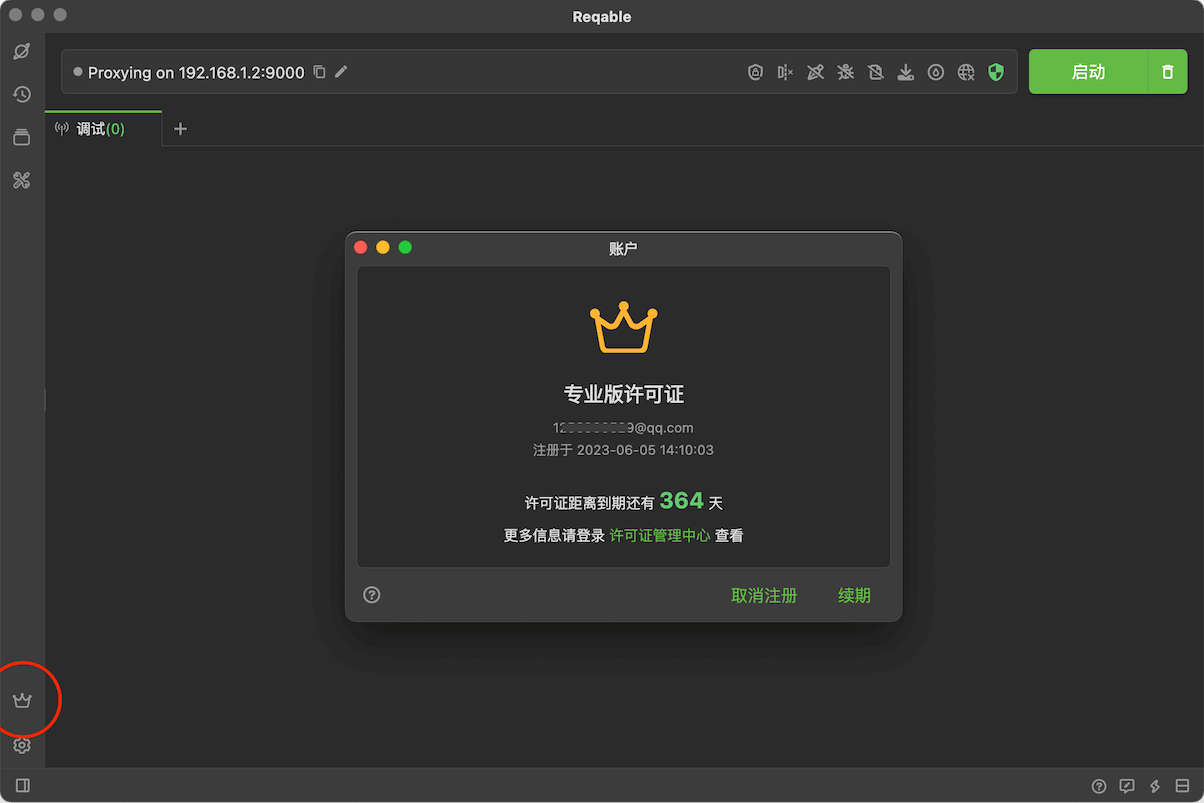Open the 许可证管理中心 link
Viewport: 1204px width, 803px height.
(660, 536)
